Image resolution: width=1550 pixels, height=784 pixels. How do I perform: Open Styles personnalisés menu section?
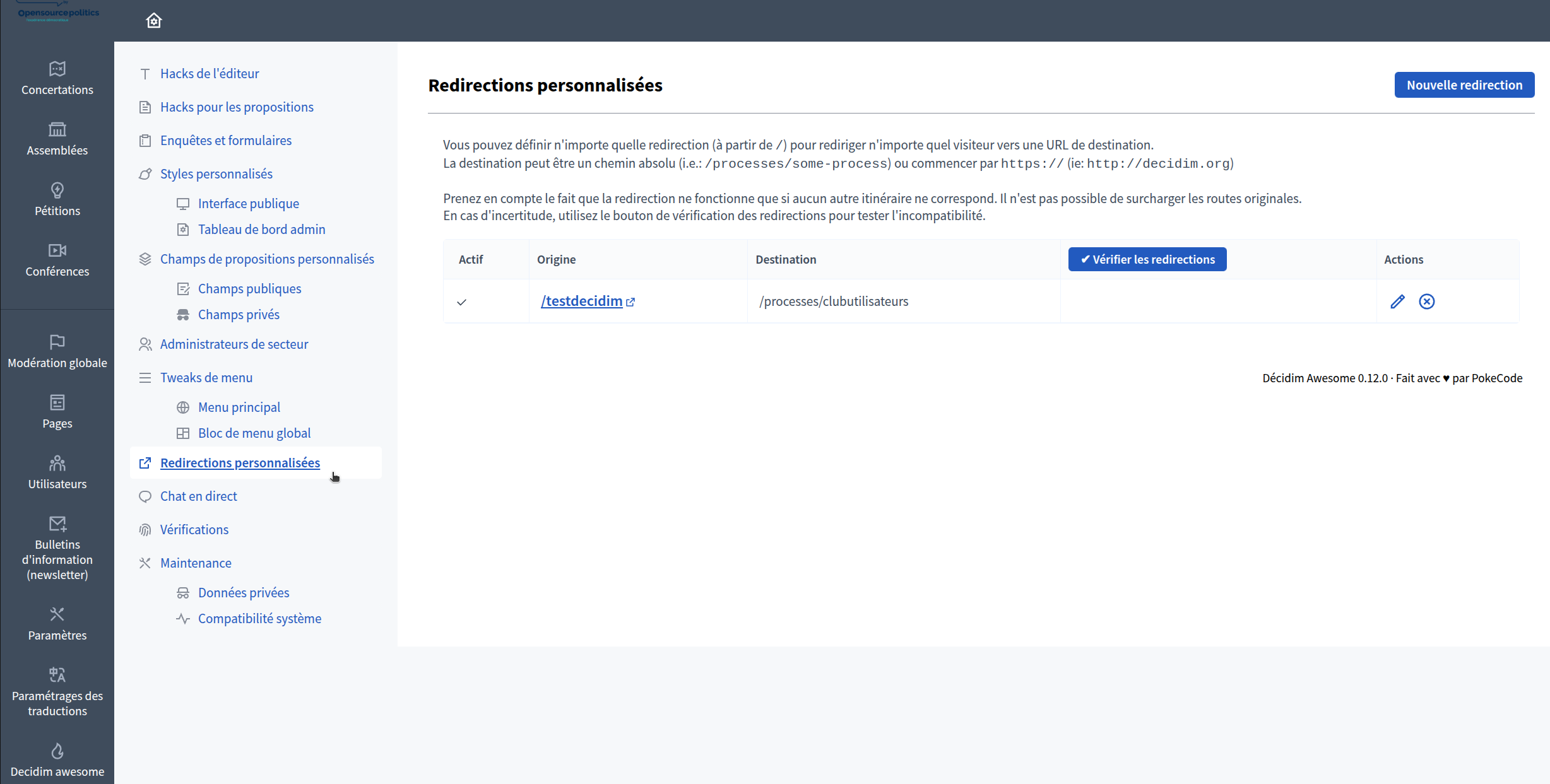tap(216, 174)
